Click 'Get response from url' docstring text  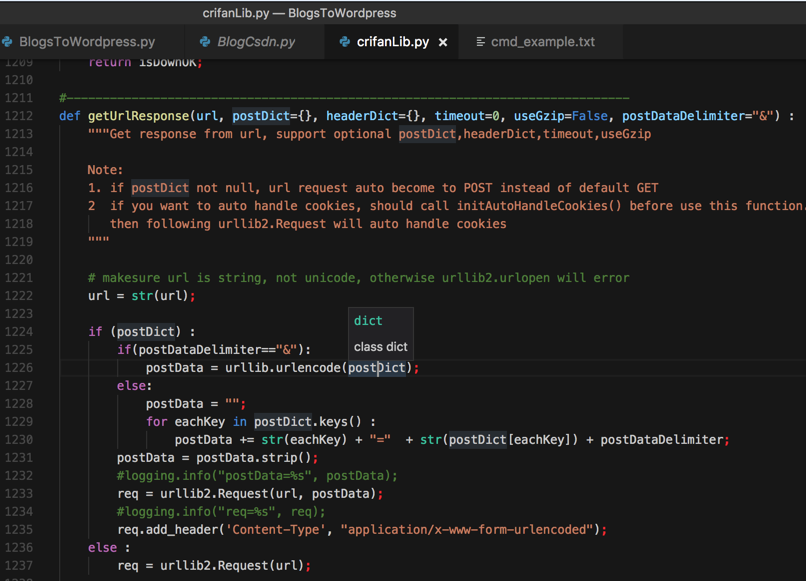pyautogui.click(x=187, y=134)
